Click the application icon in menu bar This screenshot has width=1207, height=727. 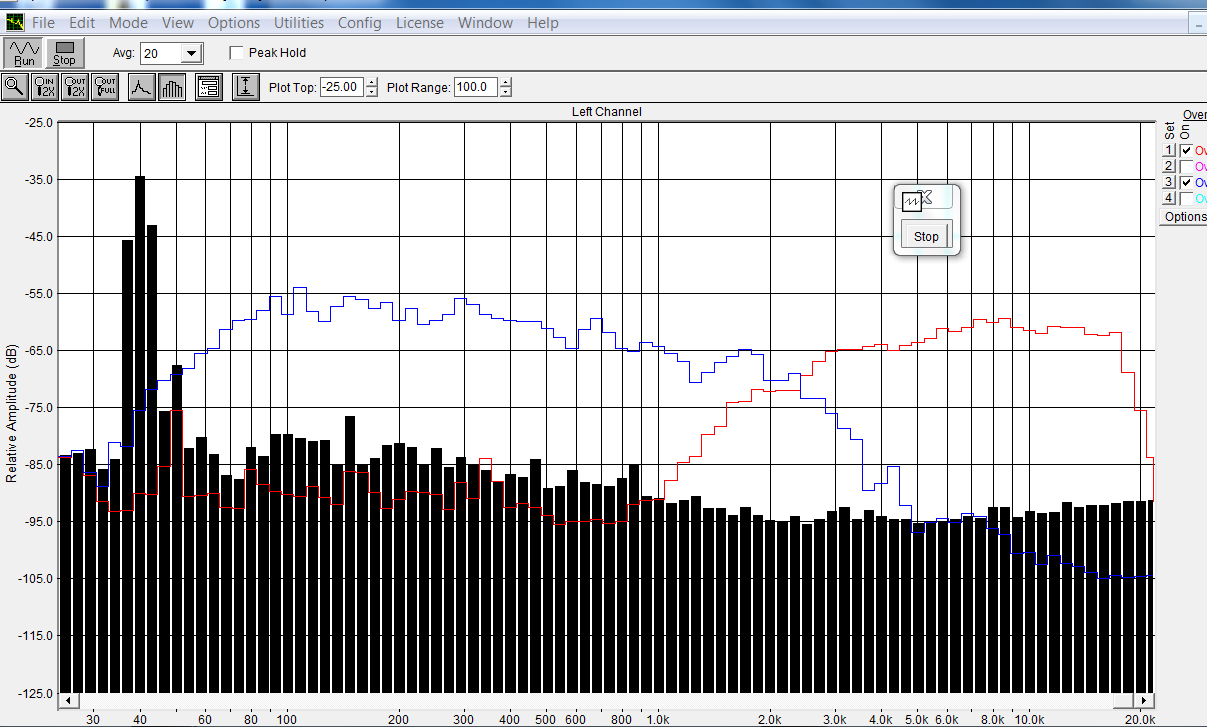[14, 22]
